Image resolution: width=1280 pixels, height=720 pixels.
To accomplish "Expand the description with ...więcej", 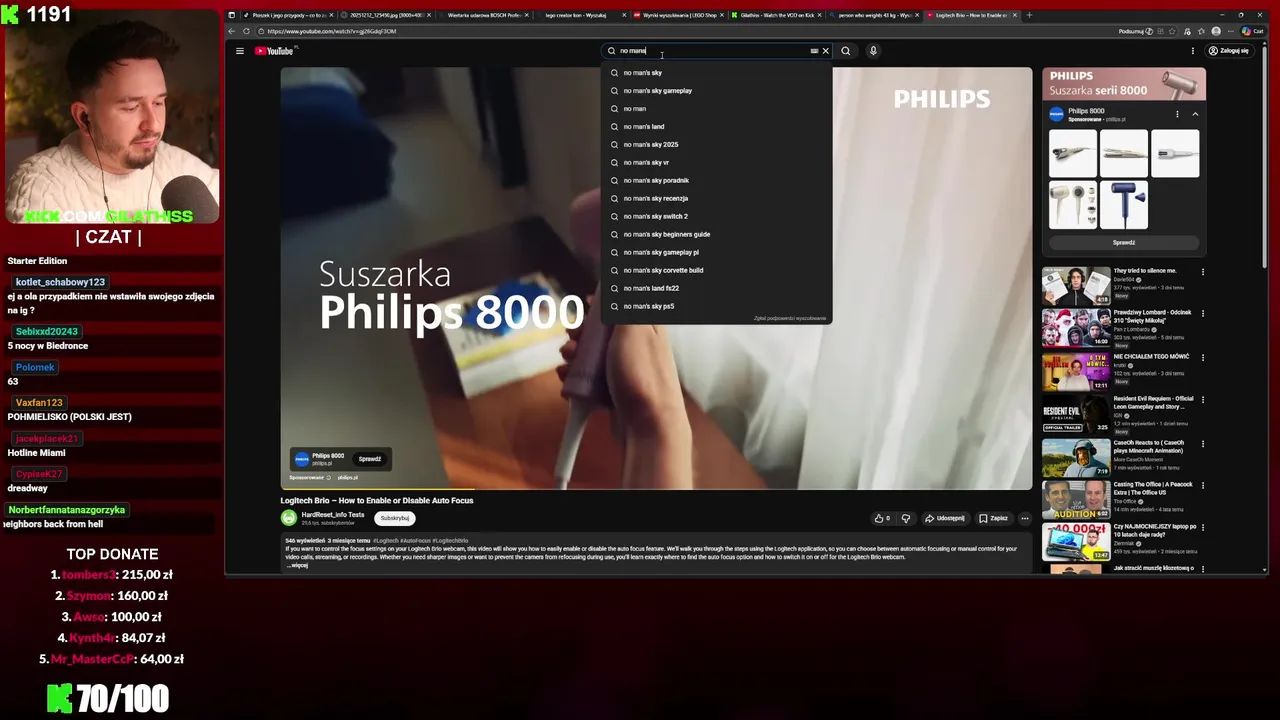I will [298, 565].
